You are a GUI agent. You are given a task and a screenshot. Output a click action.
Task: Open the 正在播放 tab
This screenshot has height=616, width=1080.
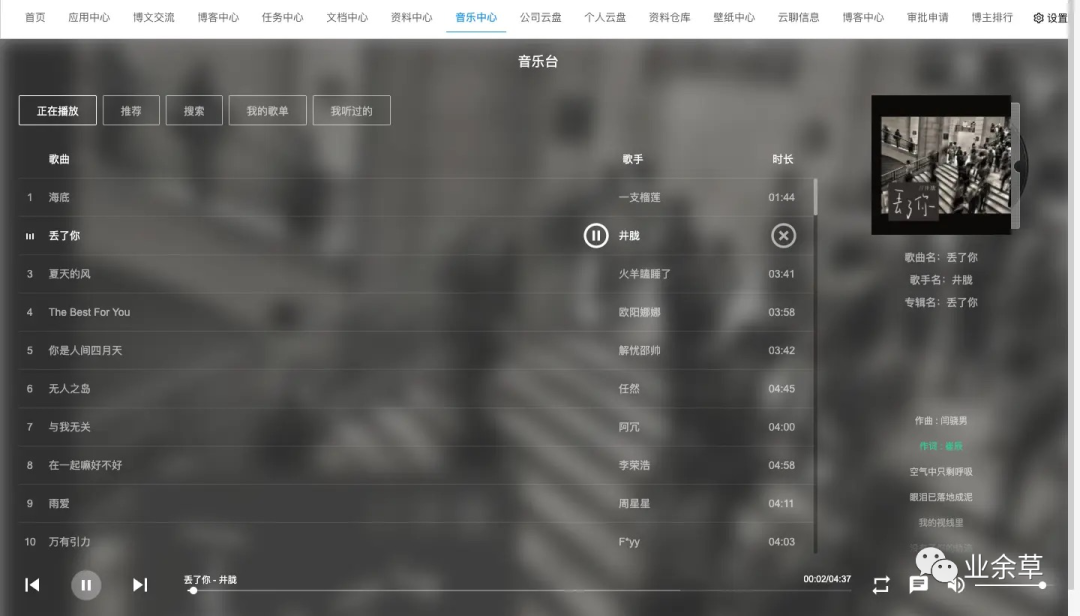58,110
